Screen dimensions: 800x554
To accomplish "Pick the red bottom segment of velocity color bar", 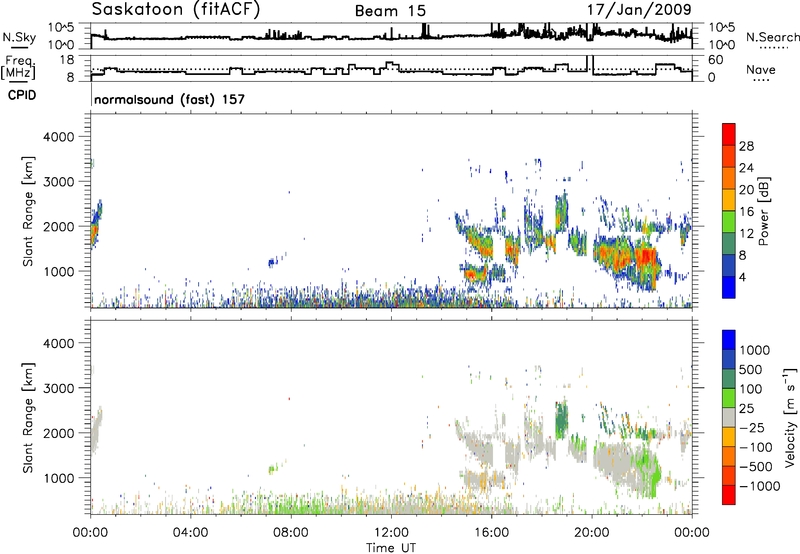I will pos(729,495).
